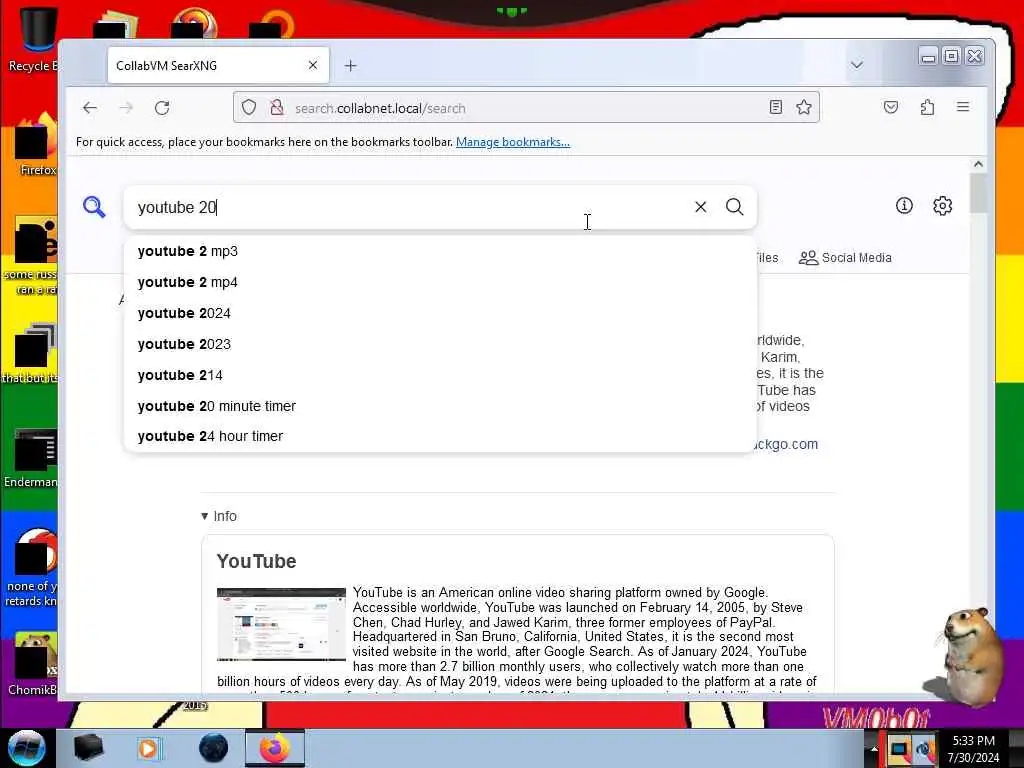Open the extensions puzzle icon
Image resolution: width=1024 pixels, height=768 pixels.
[x=927, y=107]
